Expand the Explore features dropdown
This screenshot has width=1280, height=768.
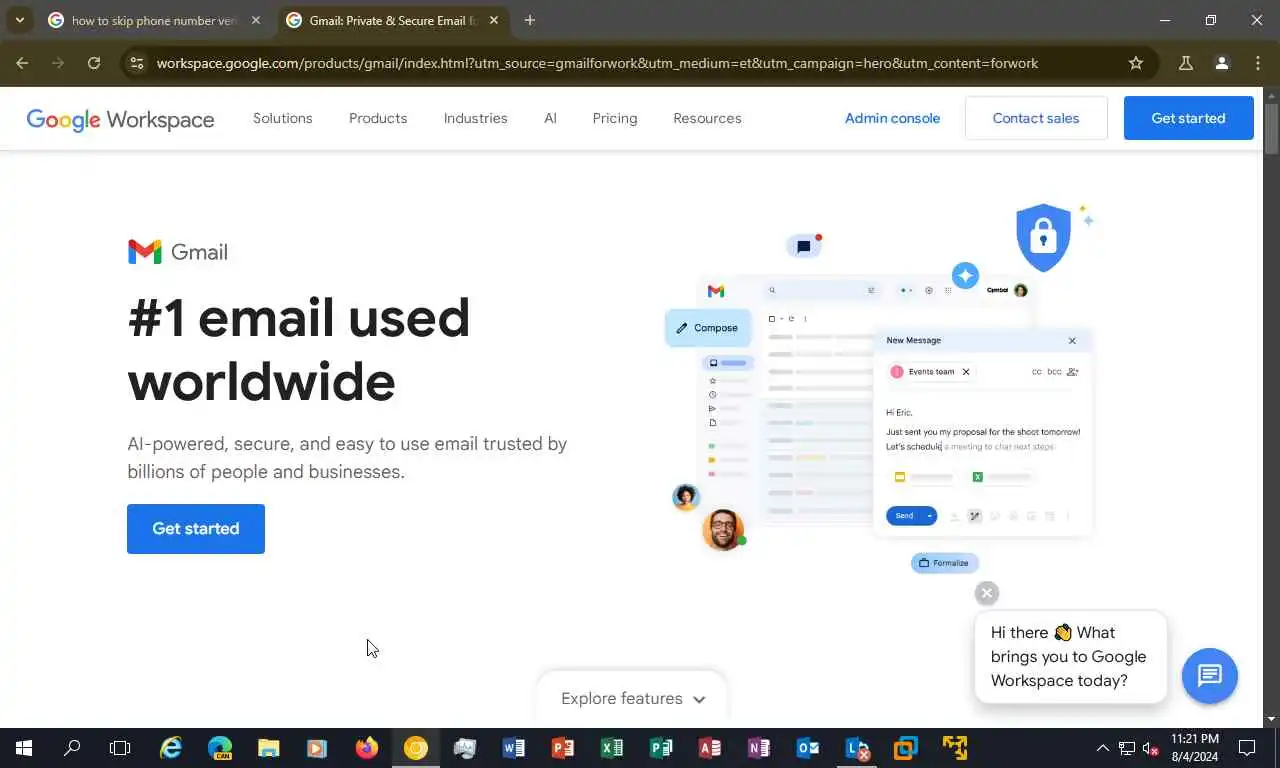pyautogui.click(x=633, y=698)
